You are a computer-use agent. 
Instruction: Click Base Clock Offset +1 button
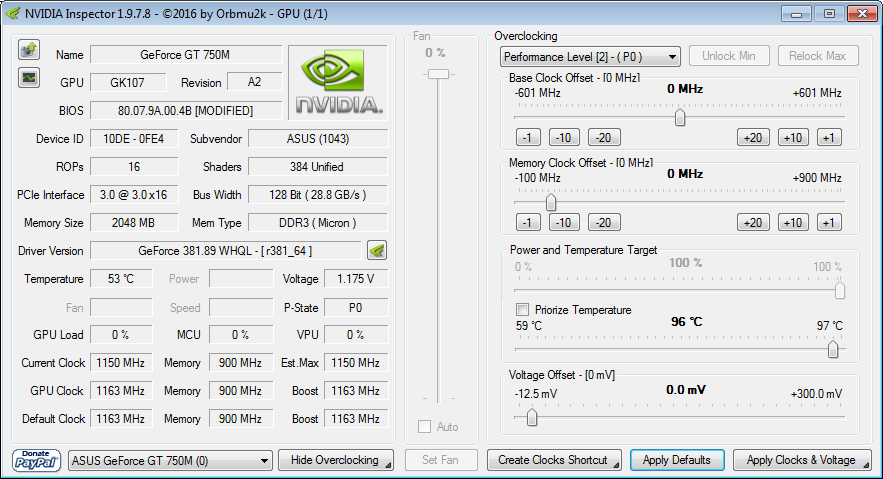[830, 137]
